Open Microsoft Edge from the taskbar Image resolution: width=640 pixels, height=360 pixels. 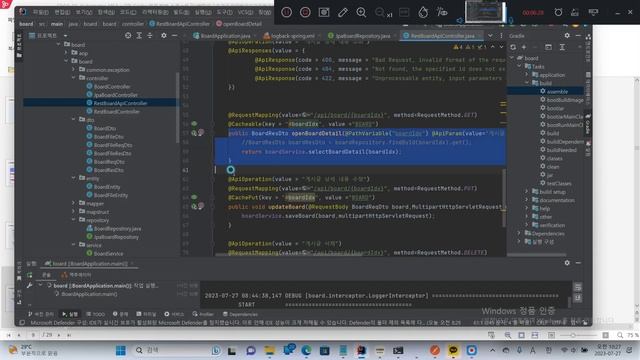306,350
